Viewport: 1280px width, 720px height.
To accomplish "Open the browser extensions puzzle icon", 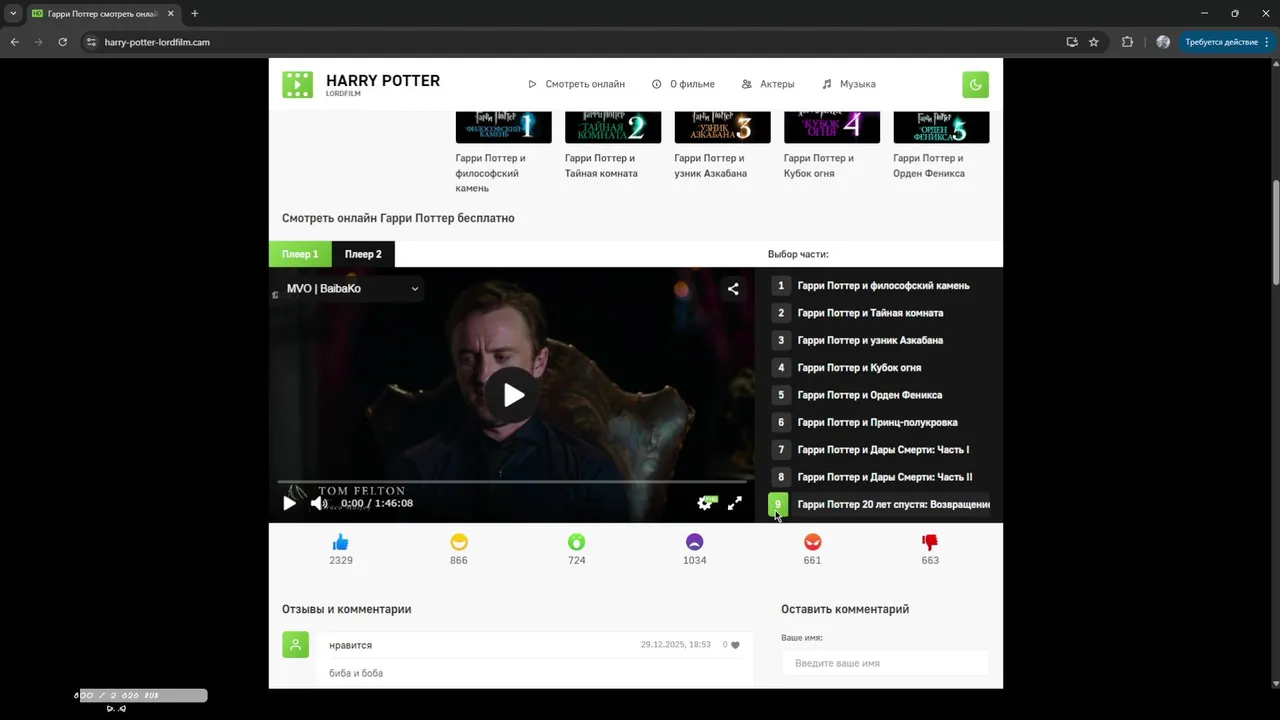I will pyautogui.click(x=1128, y=42).
